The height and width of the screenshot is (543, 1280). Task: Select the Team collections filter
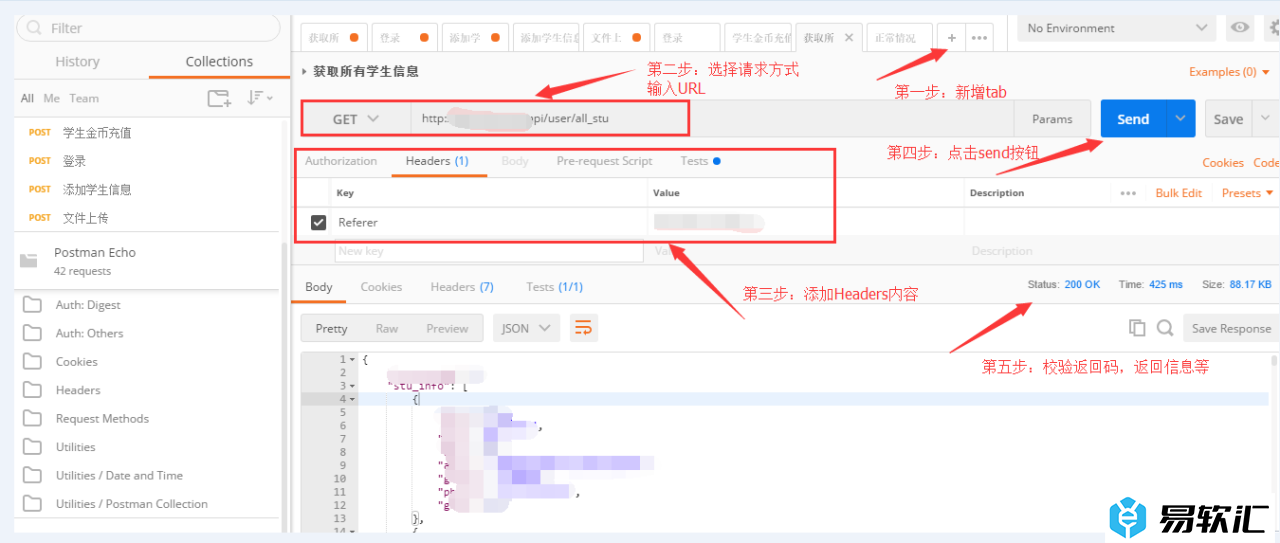tap(84, 98)
